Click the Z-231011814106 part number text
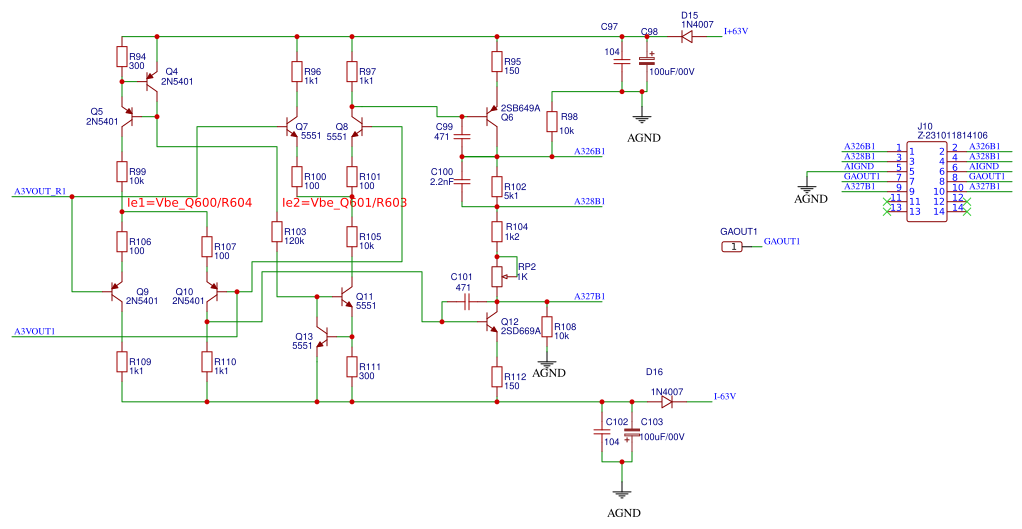This screenshot has height=529, width=1022. coord(952,136)
